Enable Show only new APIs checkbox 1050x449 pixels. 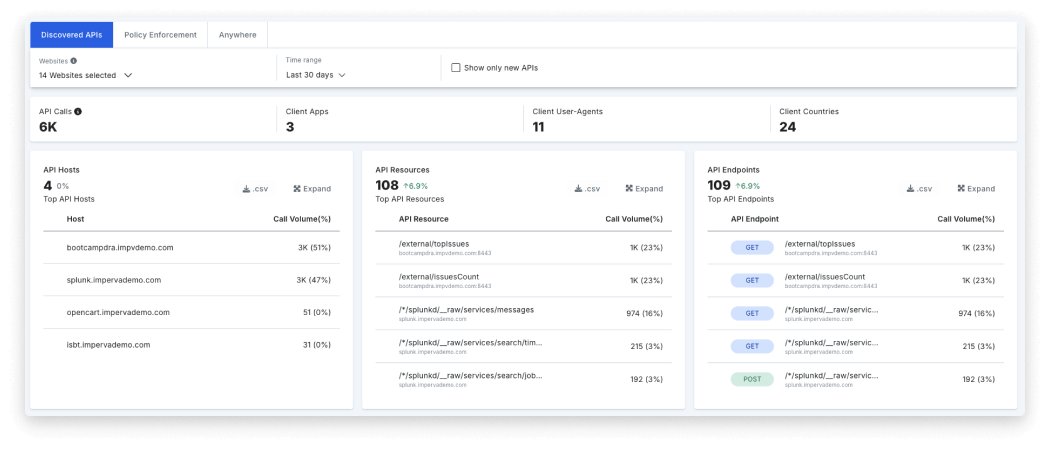point(456,68)
